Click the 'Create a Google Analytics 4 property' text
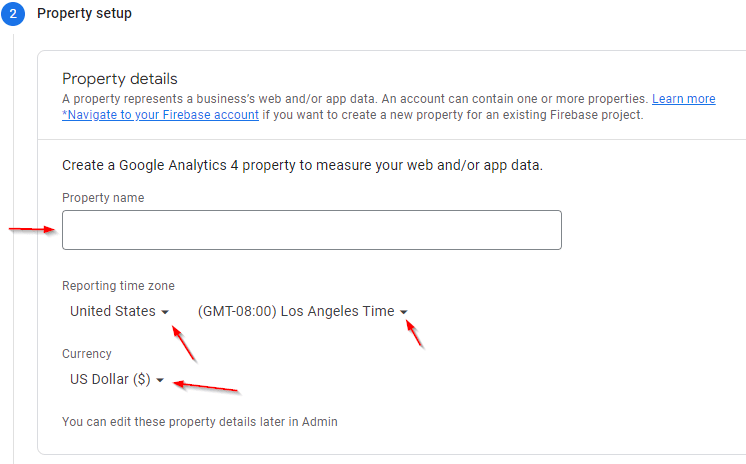Screen dimensions: 746x464 (302, 165)
